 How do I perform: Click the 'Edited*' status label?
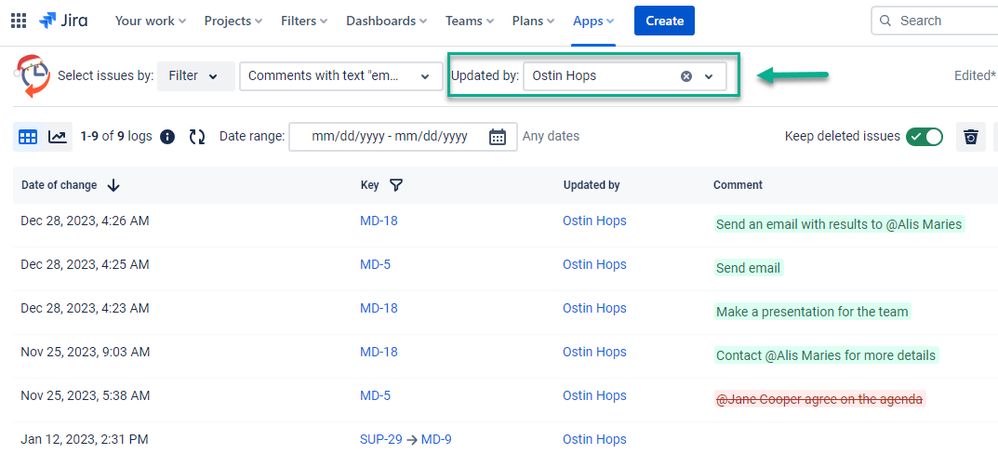975,76
